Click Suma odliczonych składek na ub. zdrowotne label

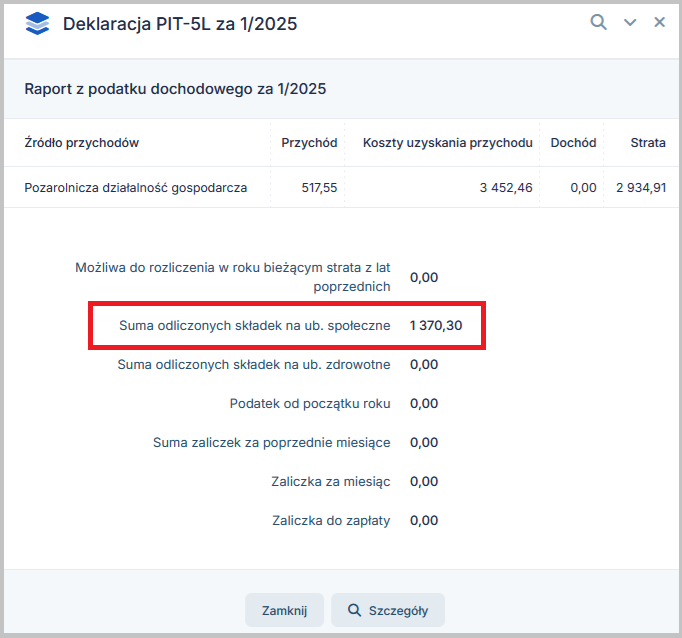254,364
